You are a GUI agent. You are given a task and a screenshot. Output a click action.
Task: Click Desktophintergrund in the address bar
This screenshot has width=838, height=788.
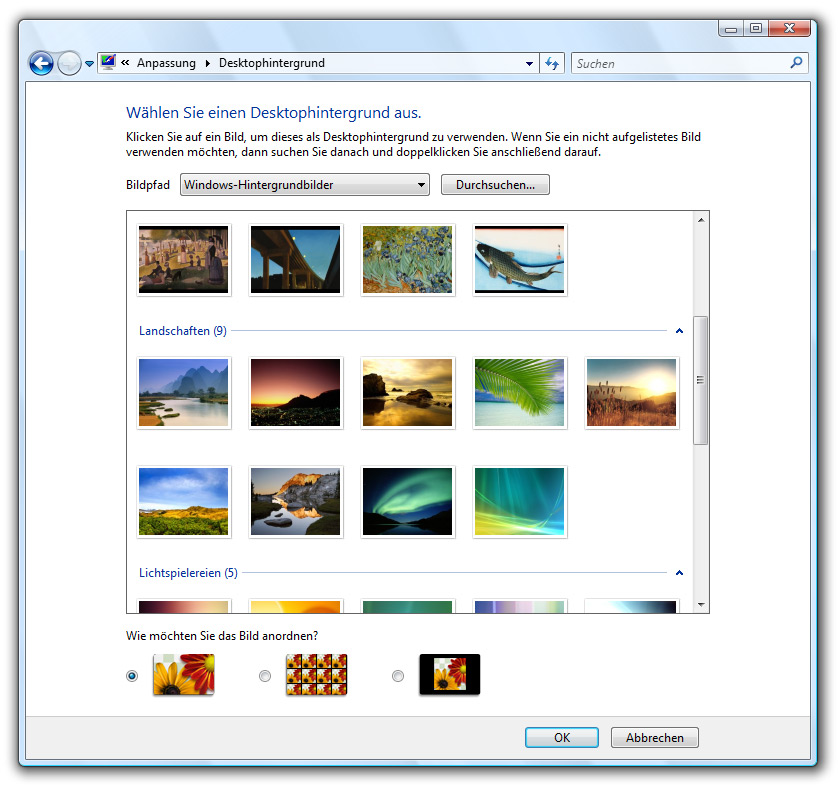tap(271, 64)
